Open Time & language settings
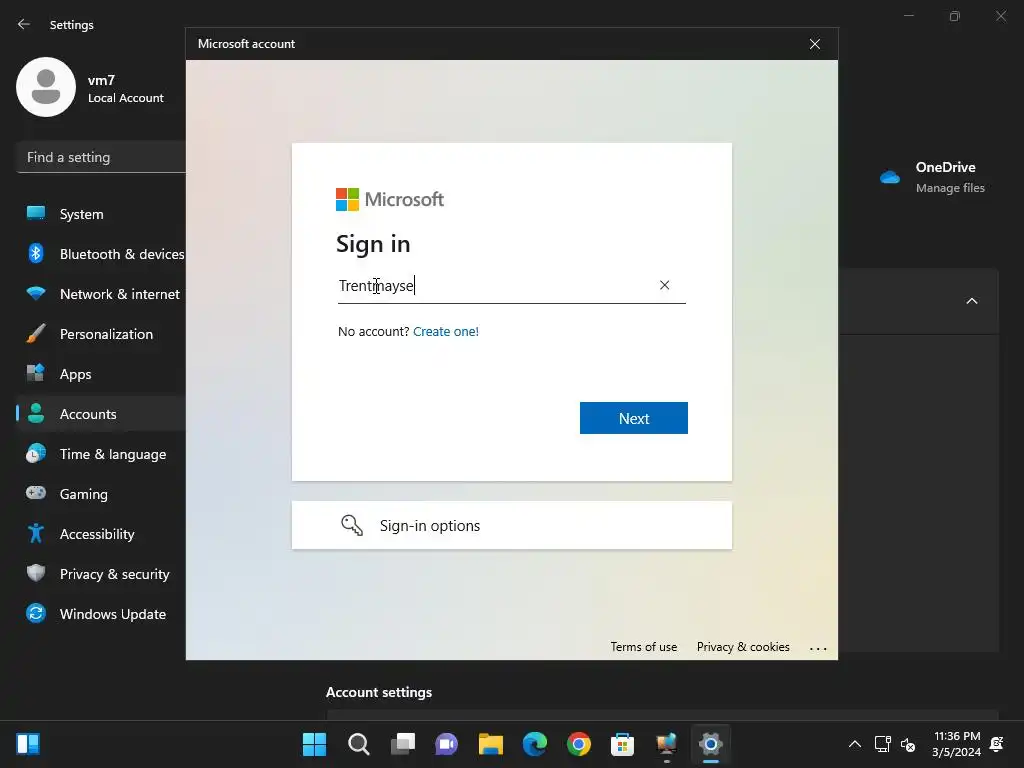The image size is (1024, 768). tap(101, 454)
